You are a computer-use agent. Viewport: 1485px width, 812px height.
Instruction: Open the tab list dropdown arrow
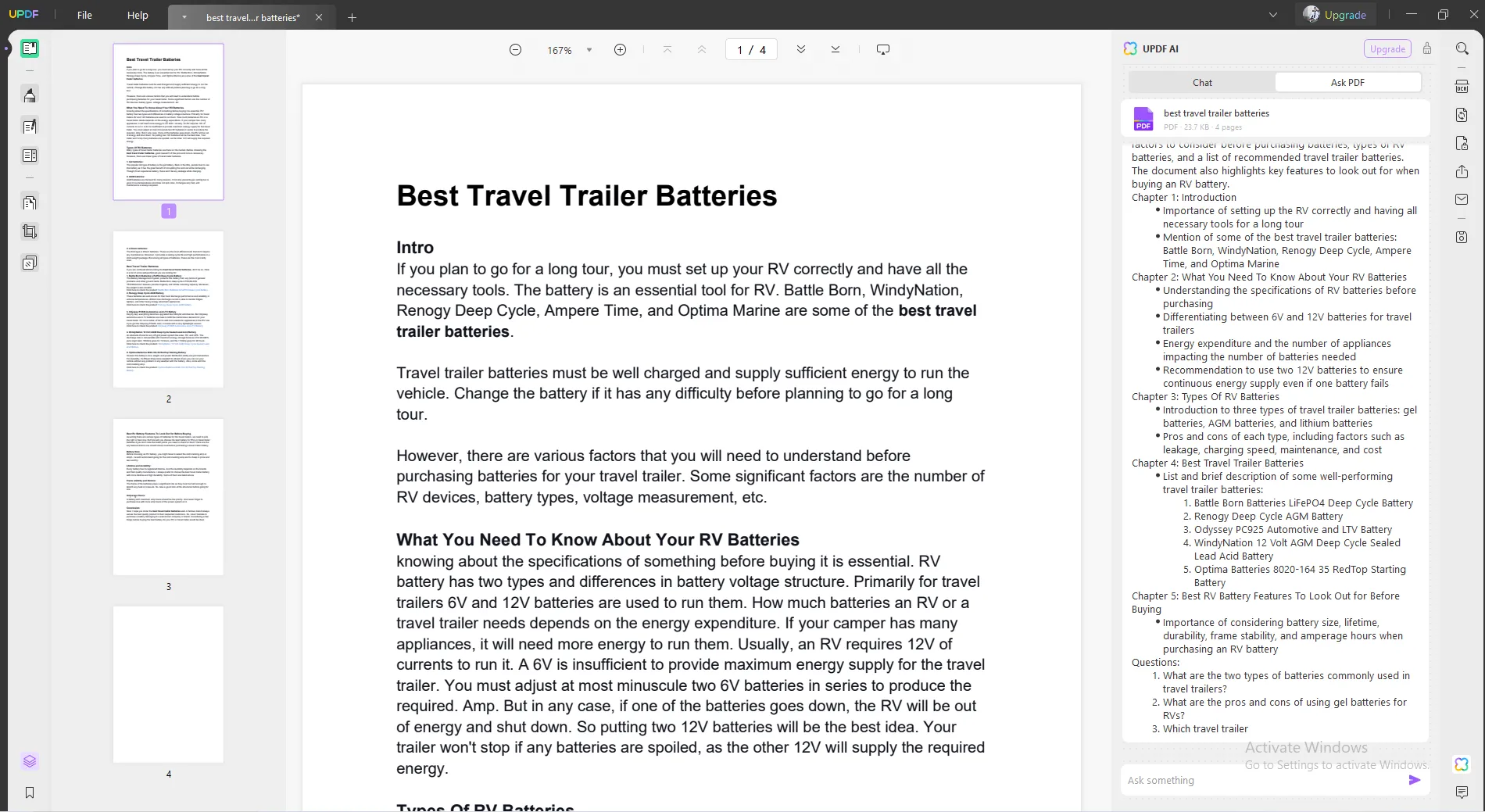(x=1273, y=15)
